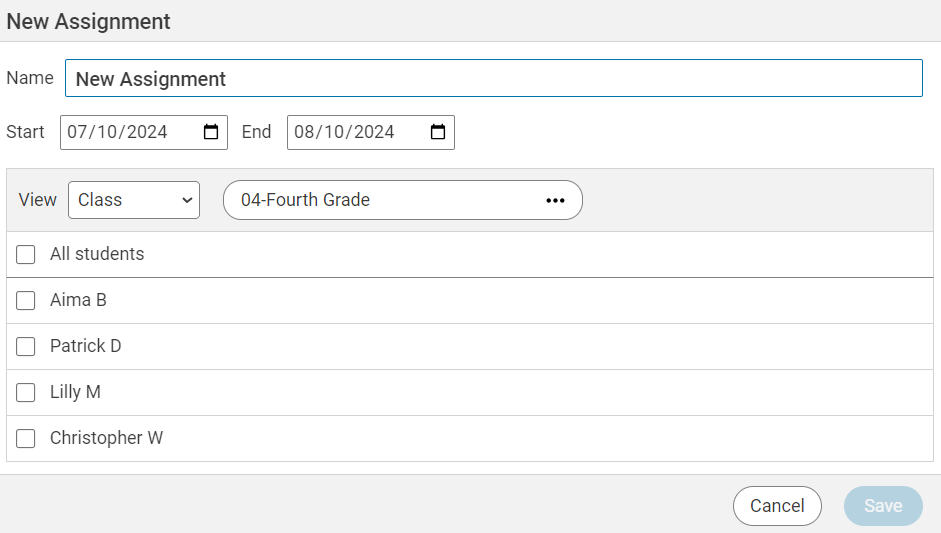Viewport: 941px width, 533px height.
Task: Open the Start date calendar picker icon
Action: pyautogui.click(x=211, y=132)
